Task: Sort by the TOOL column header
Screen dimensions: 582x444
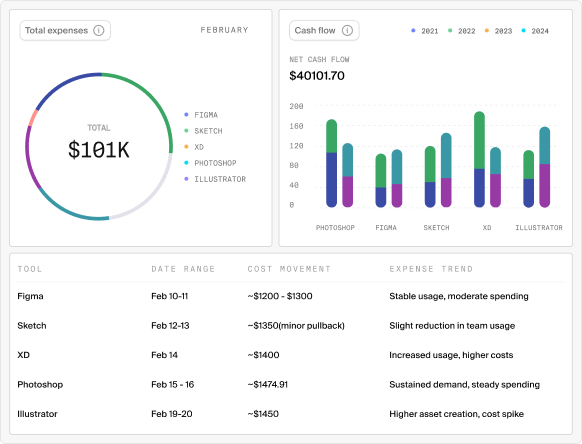Action: point(30,269)
